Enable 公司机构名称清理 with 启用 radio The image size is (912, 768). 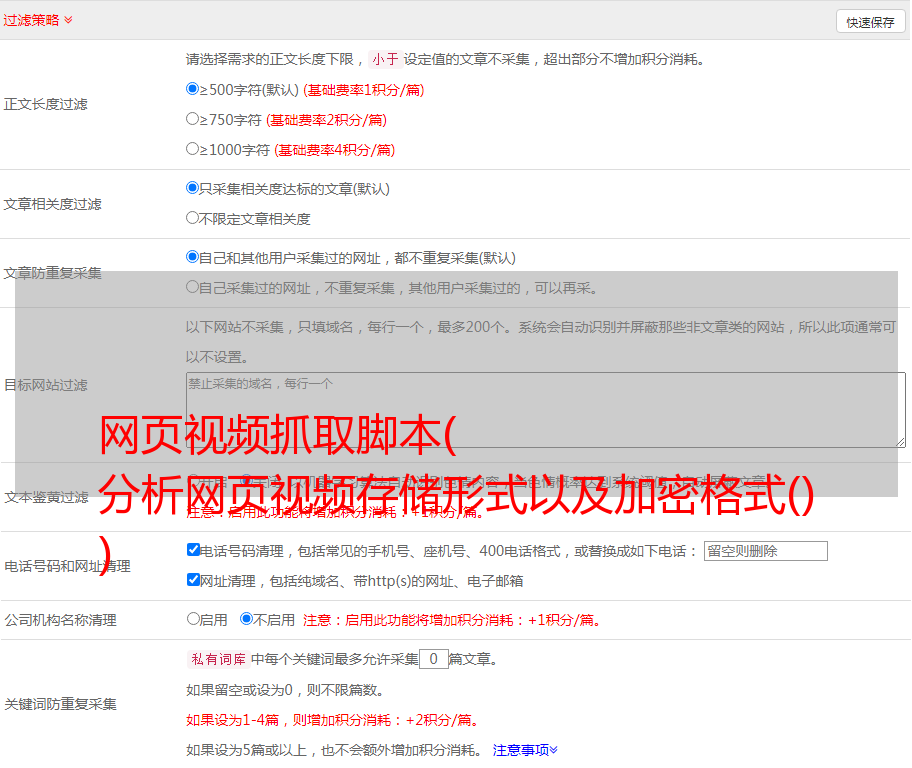point(194,619)
